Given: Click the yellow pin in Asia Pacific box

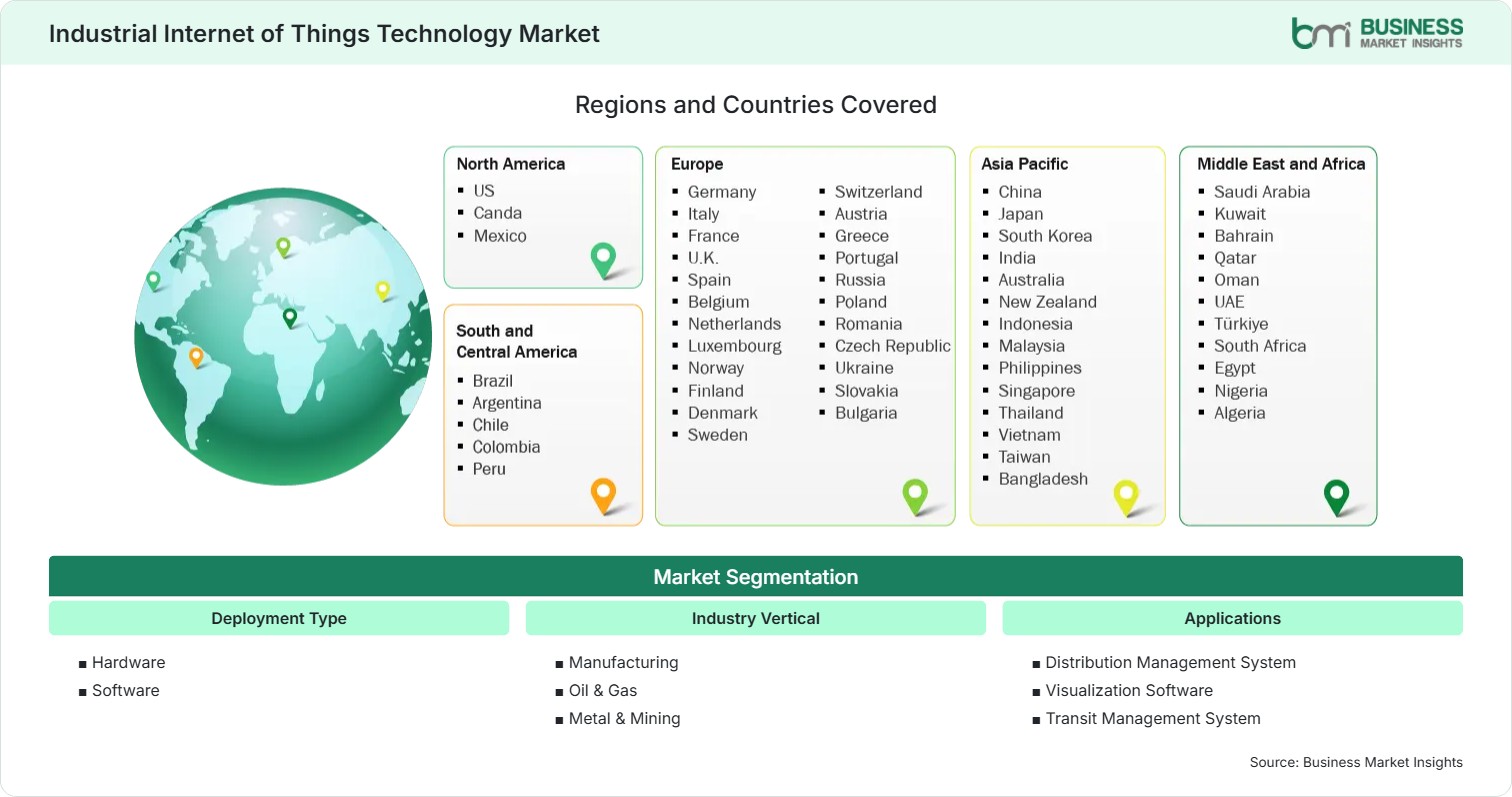Looking at the screenshot, I should pyautogui.click(x=1126, y=497).
